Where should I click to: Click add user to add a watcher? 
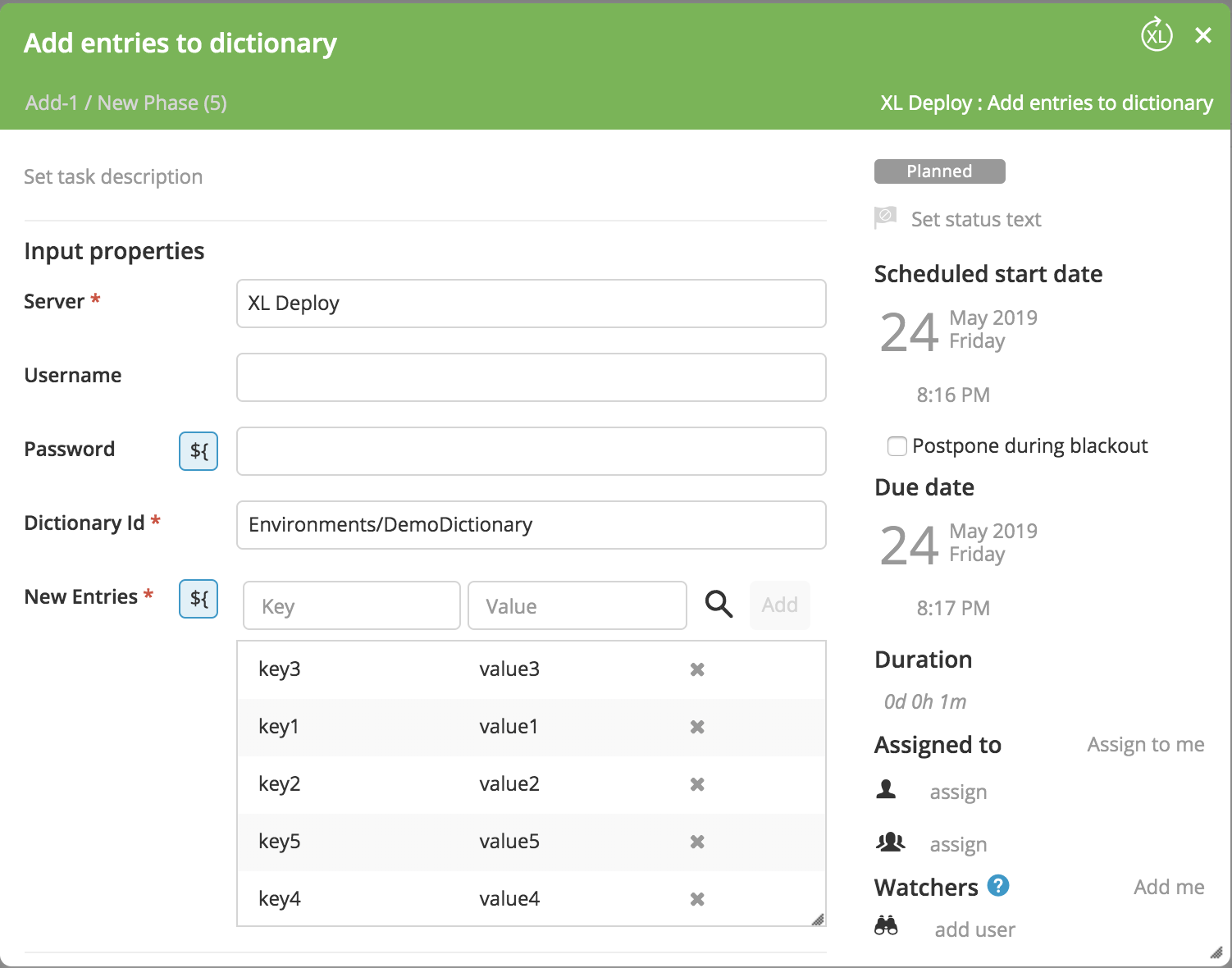coord(974,929)
